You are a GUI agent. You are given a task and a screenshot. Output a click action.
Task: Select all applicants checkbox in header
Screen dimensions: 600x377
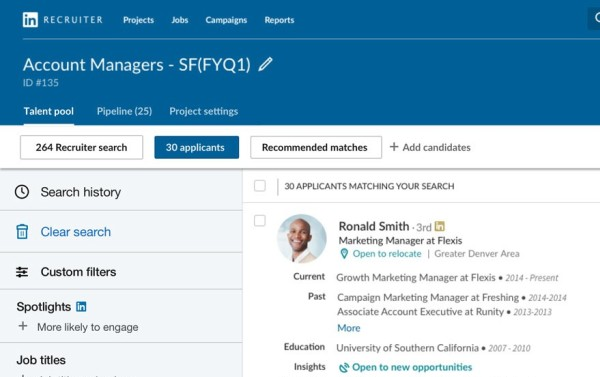click(260, 186)
